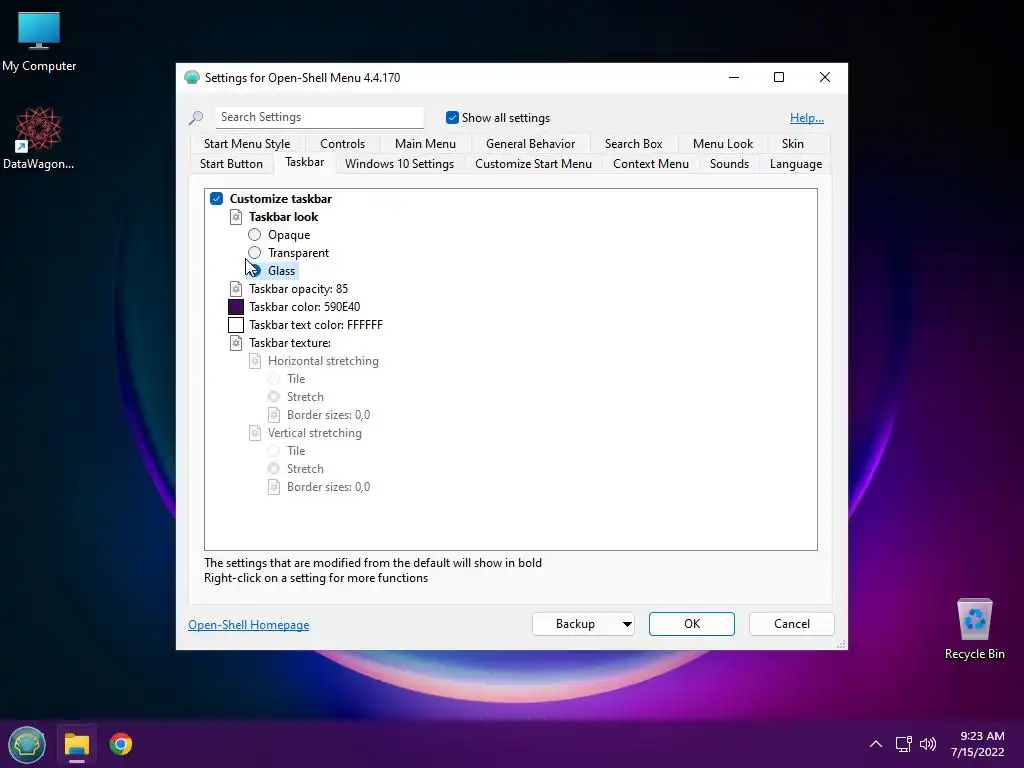Click the Taskbar text color FFFFFF swatch

tap(236, 325)
